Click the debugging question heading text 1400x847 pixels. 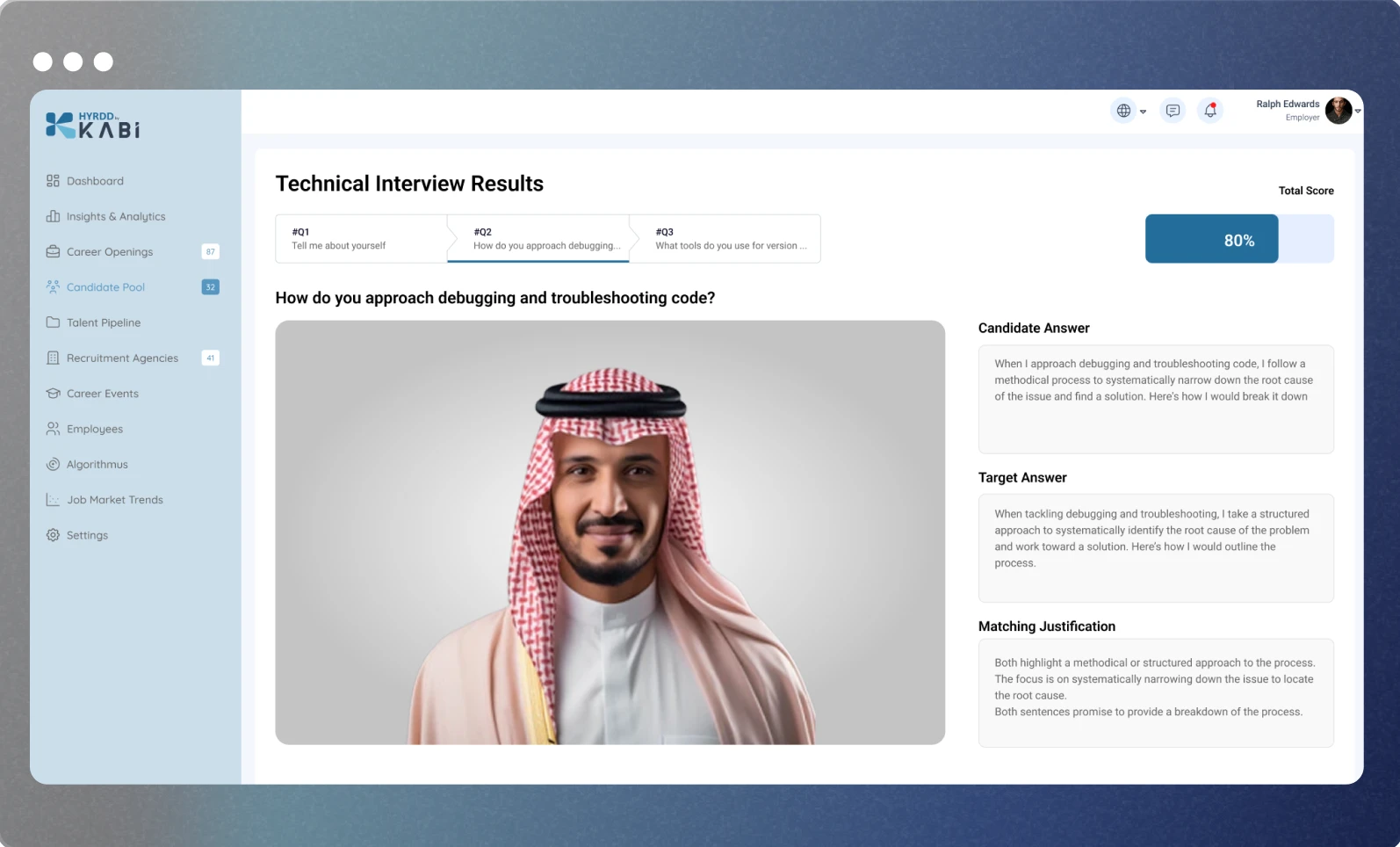point(495,298)
